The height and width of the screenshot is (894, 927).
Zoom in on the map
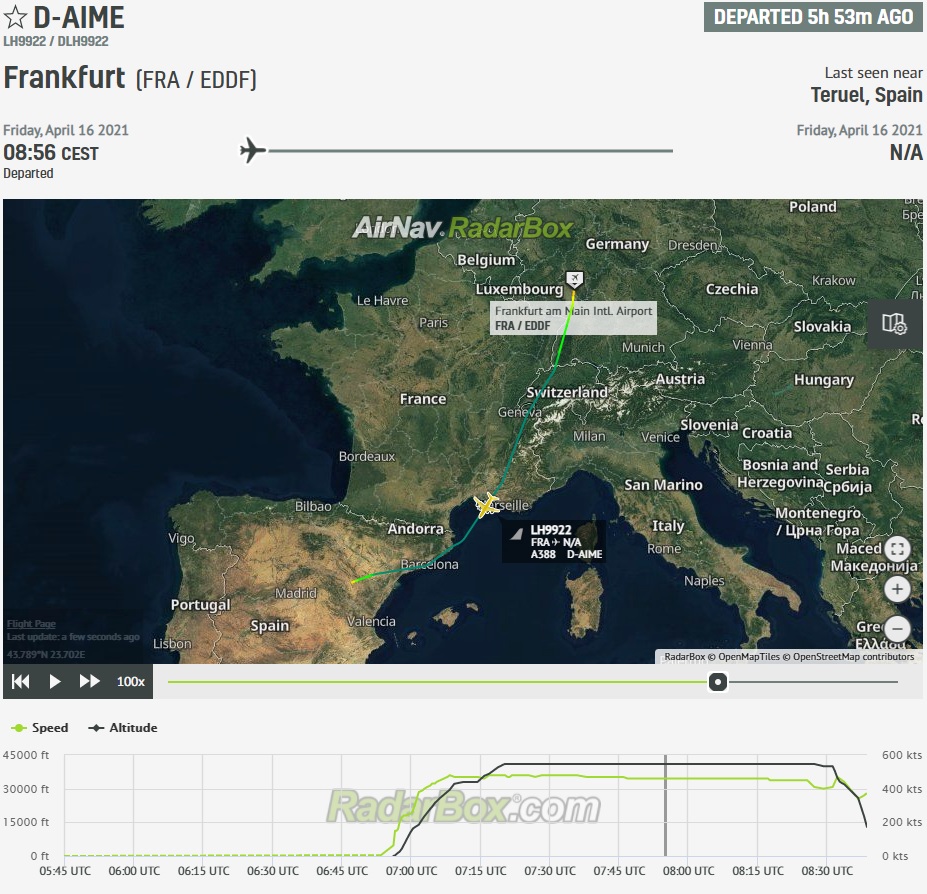click(x=897, y=589)
